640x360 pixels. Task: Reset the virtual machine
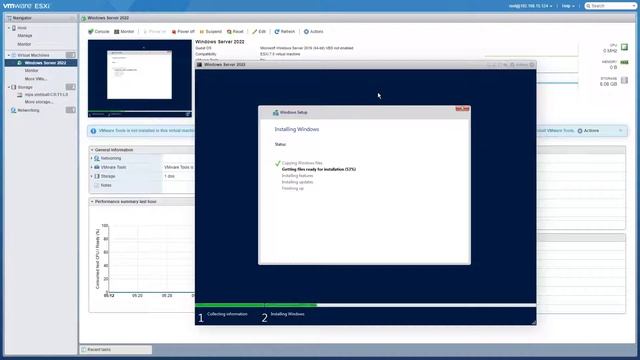pyautogui.click(x=235, y=31)
